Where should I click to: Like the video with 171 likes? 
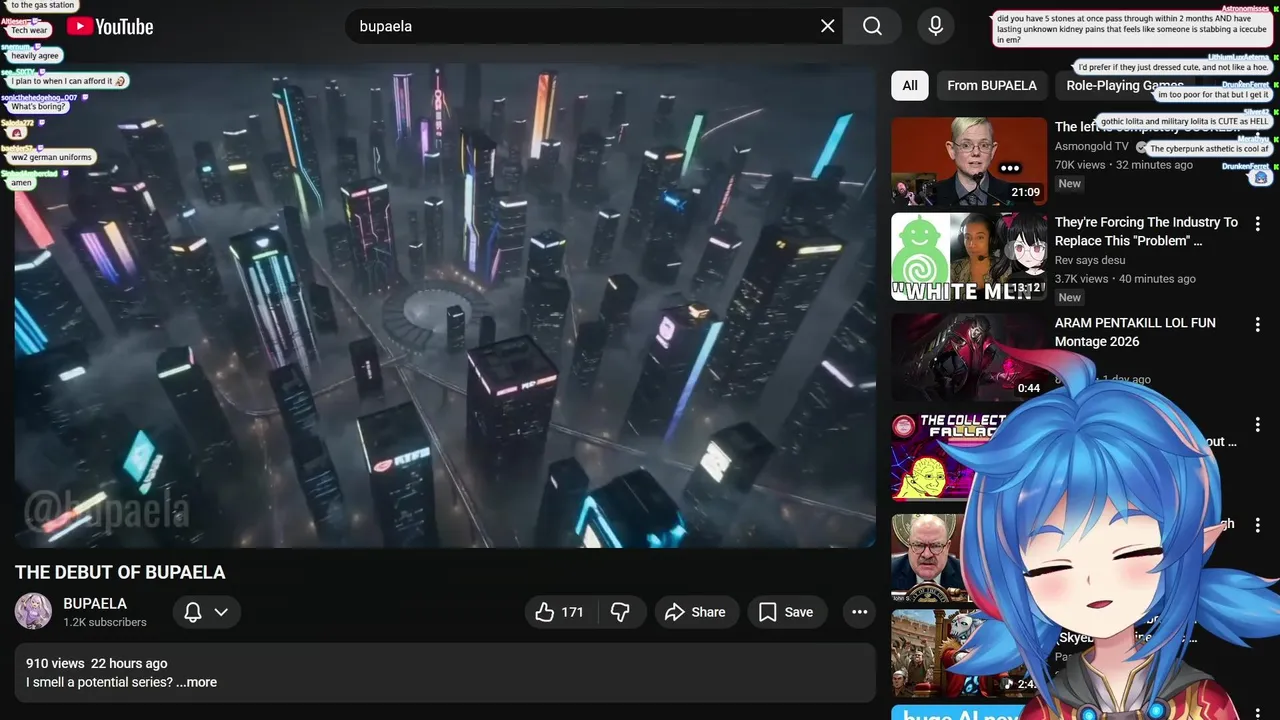pyautogui.click(x=560, y=612)
